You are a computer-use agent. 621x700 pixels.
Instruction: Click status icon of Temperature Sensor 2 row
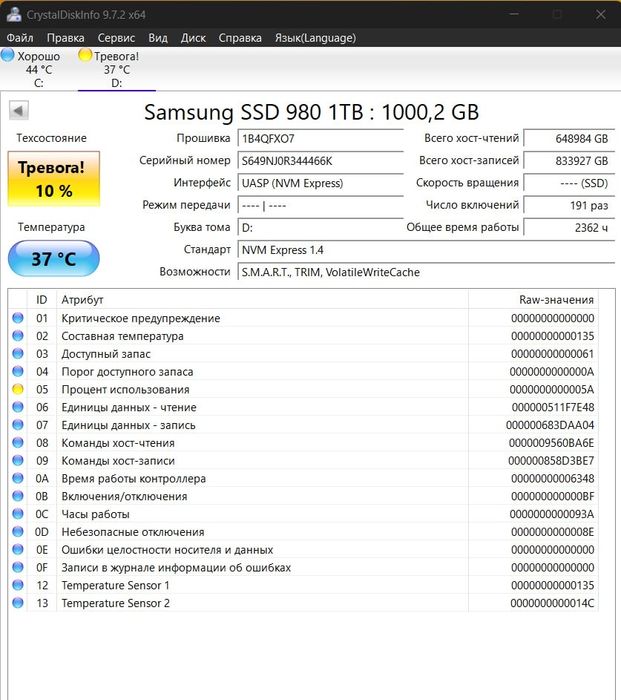coord(18,603)
